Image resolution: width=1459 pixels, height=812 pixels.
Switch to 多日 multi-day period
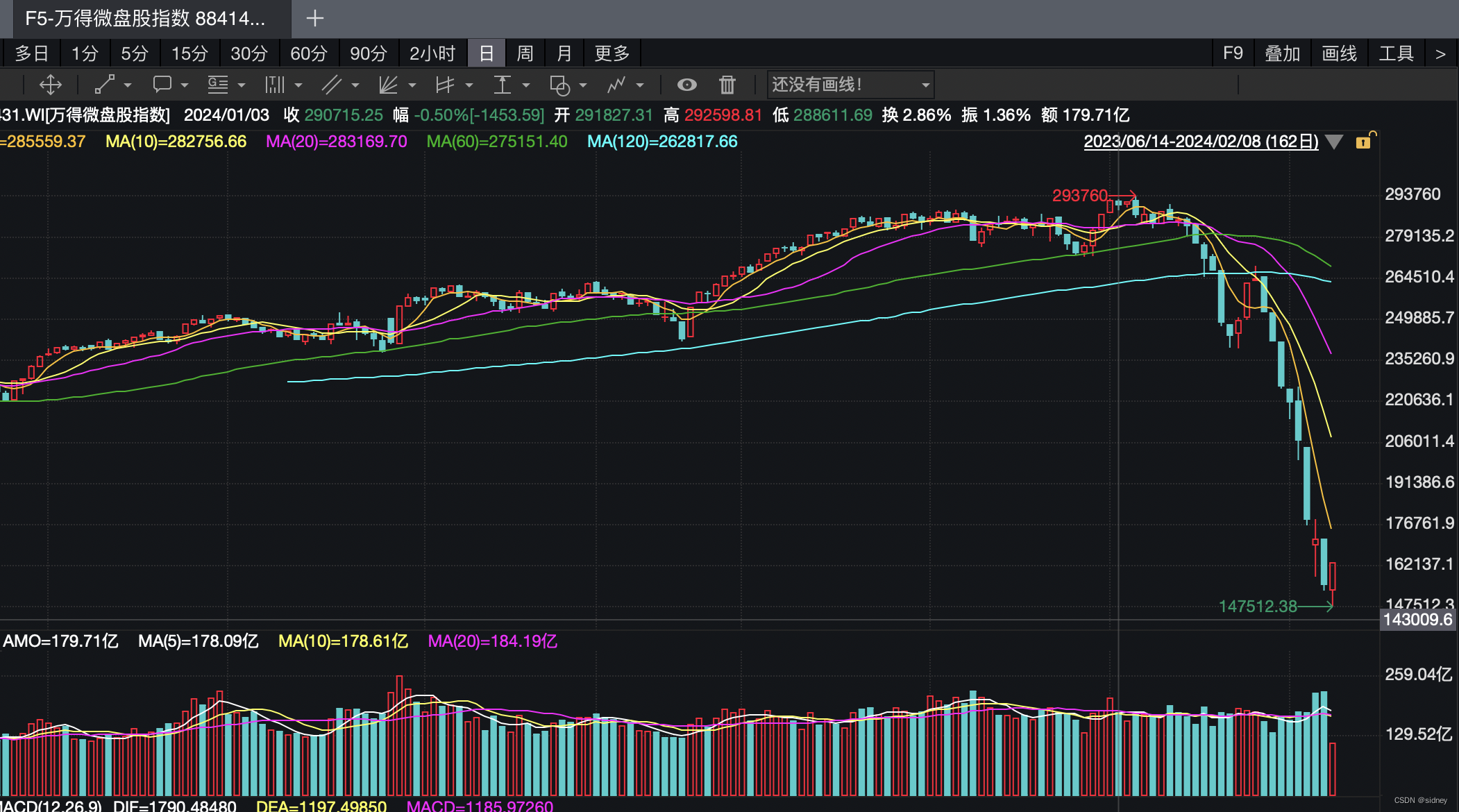32,53
